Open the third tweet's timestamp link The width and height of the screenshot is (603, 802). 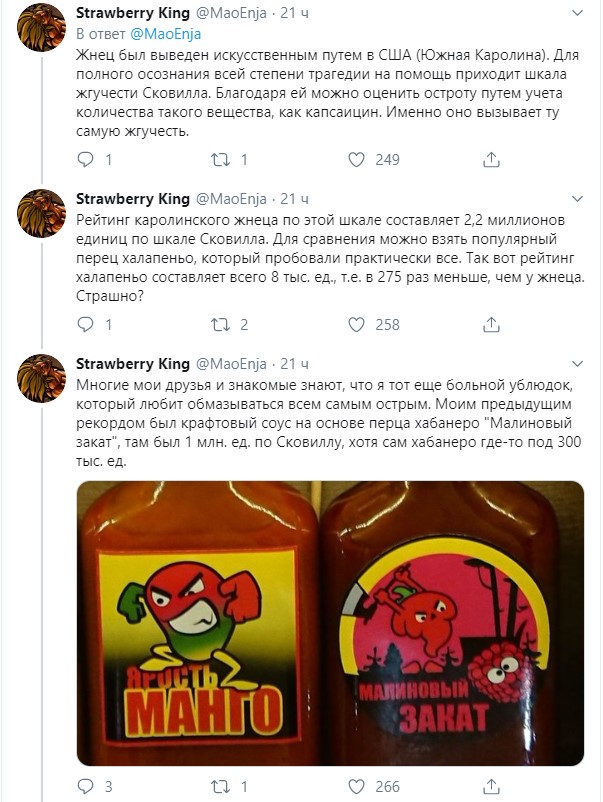click(x=296, y=362)
